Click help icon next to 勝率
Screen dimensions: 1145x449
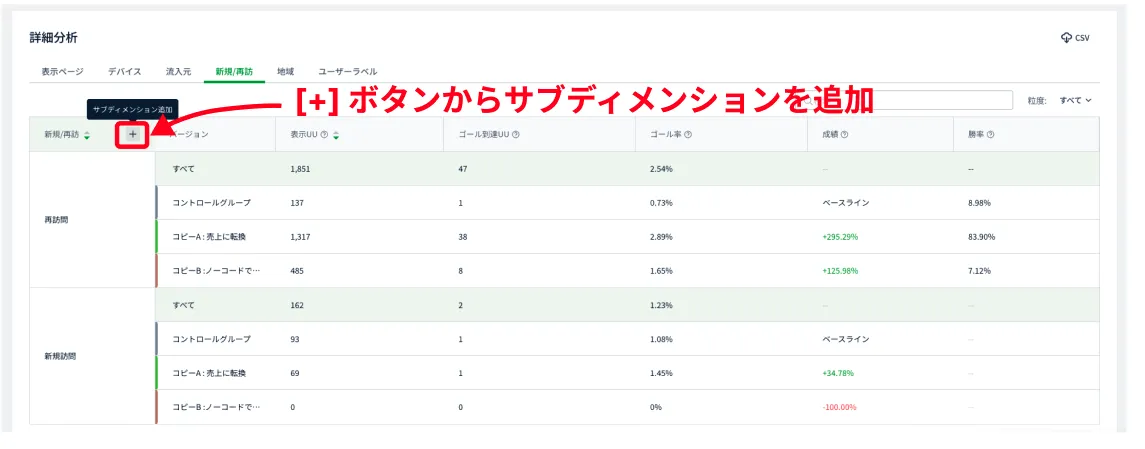[990, 135]
